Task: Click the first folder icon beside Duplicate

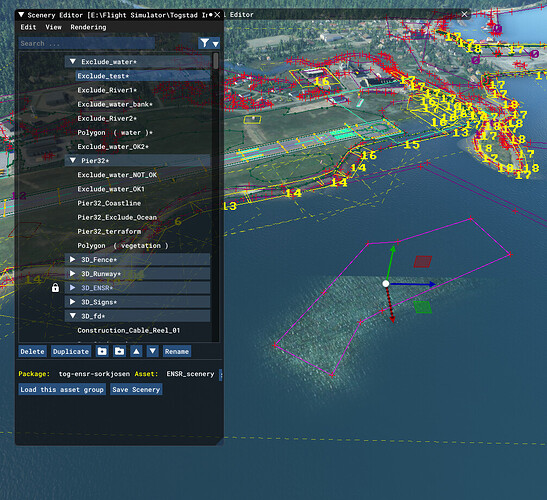Action: 102,351
